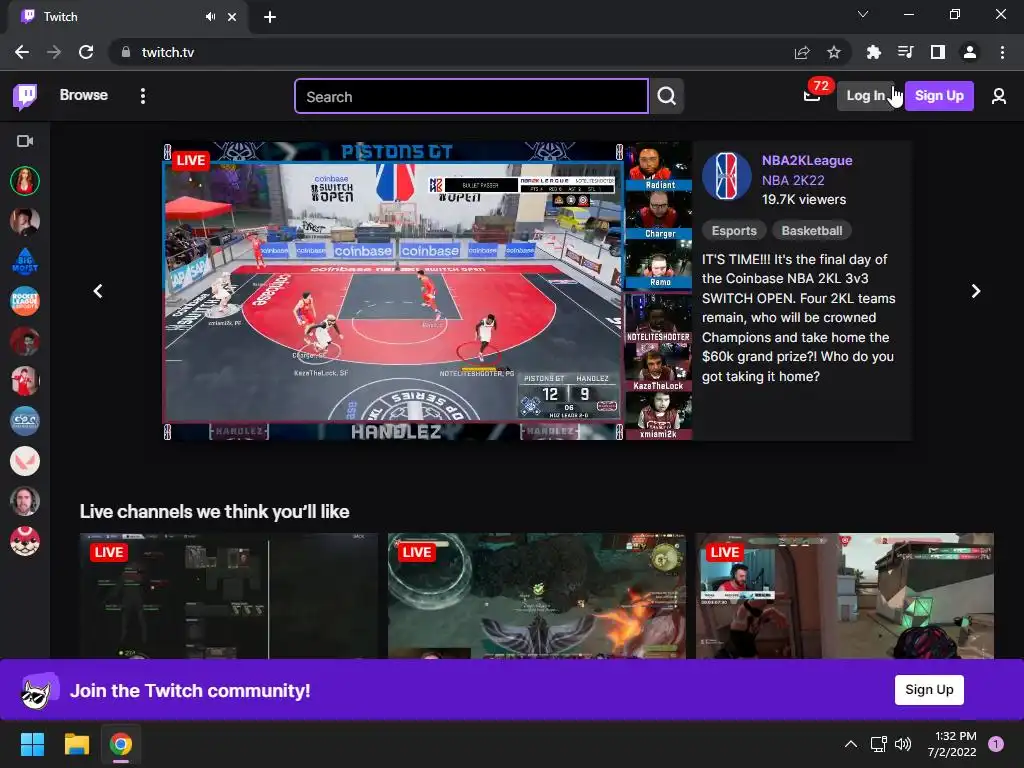Viewport: 1024px width, 768px height.
Task: Click the magnifier search button
Action: tap(667, 96)
